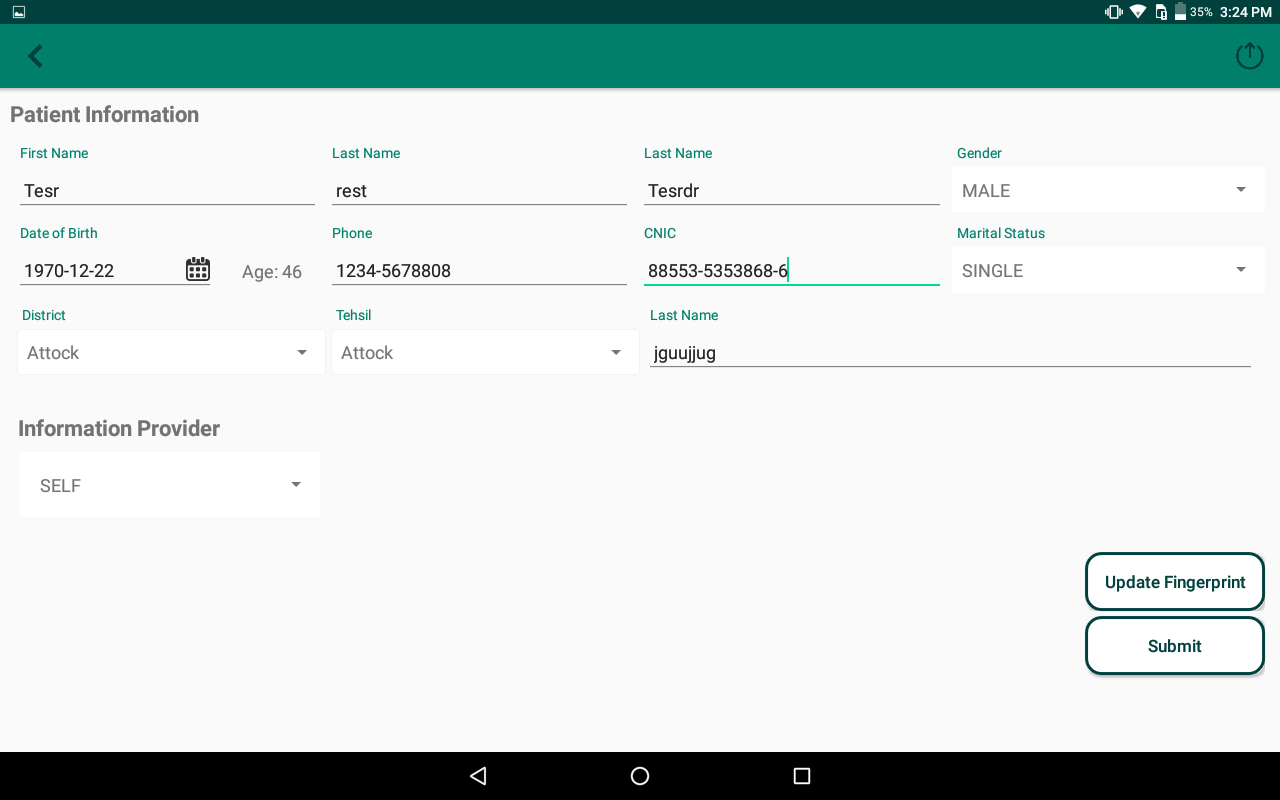
Task: Tap the 3:24 PM clock
Action: (1246, 12)
